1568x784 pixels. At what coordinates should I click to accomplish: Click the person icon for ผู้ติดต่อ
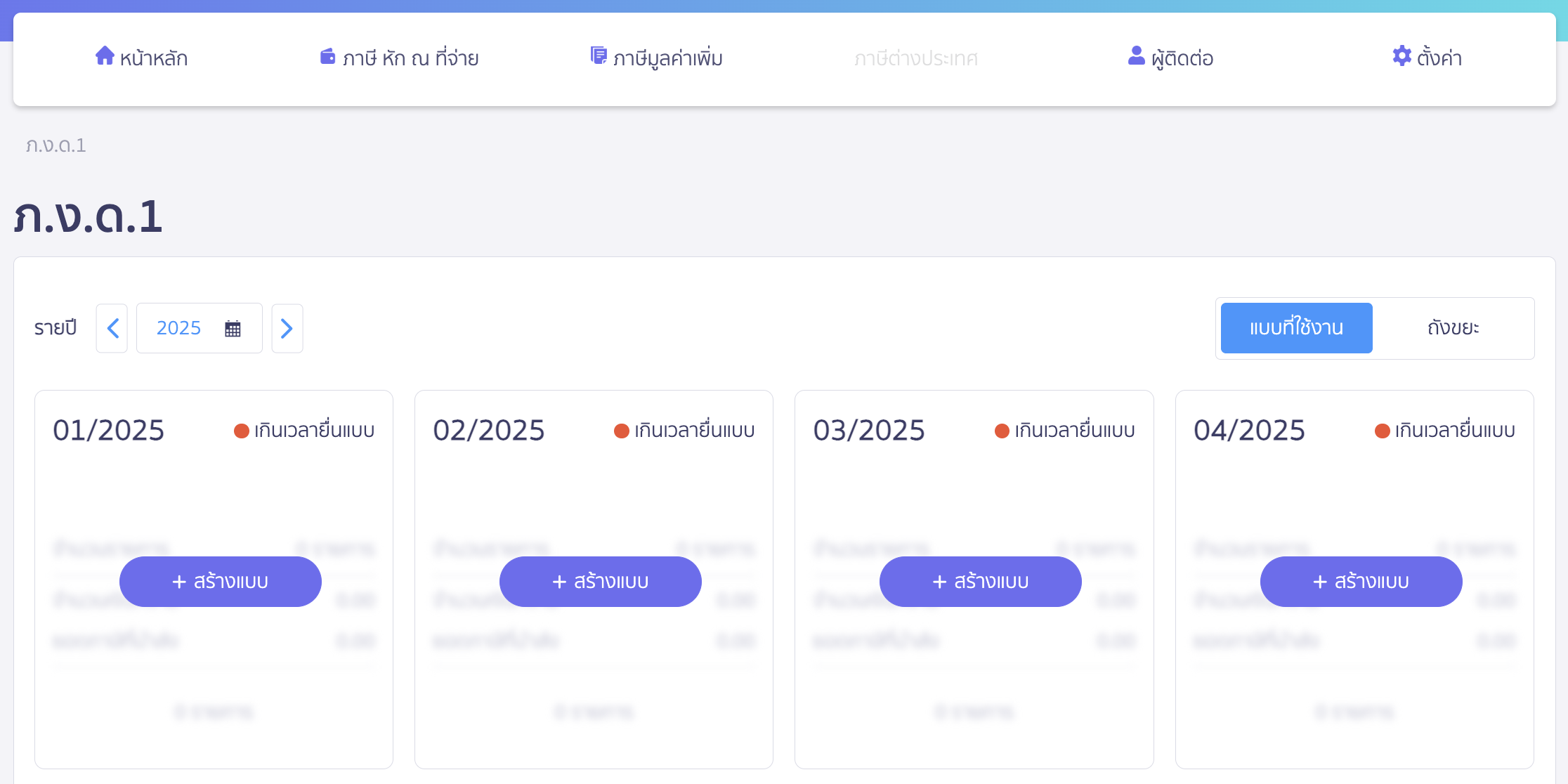[x=1136, y=55]
